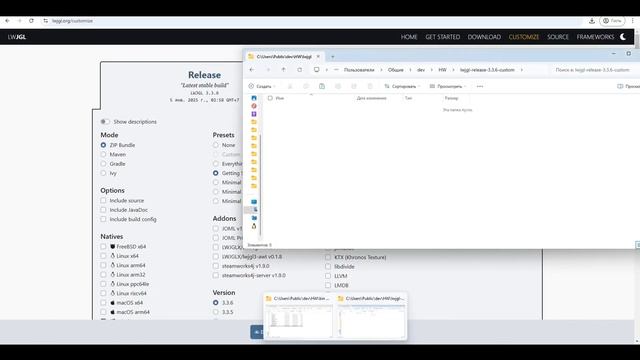Expand chevron after Общие in breadcrumb
This screenshot has width=640, height=360.
click(x=410, y=70)
